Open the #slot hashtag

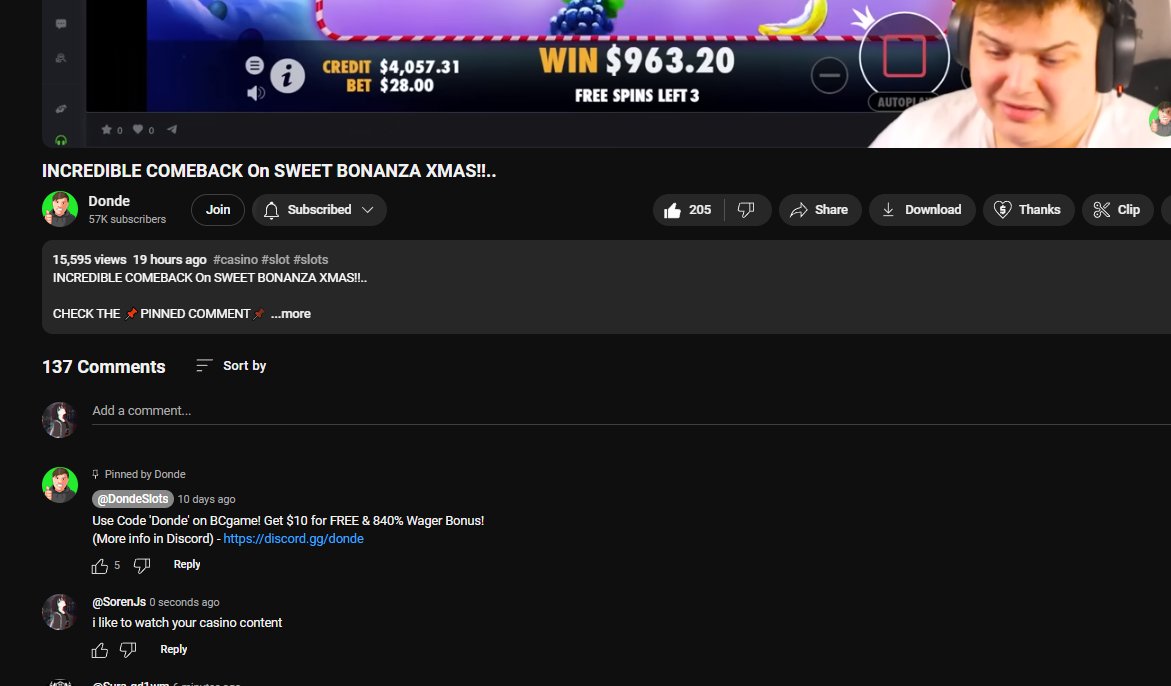point(276,260)
